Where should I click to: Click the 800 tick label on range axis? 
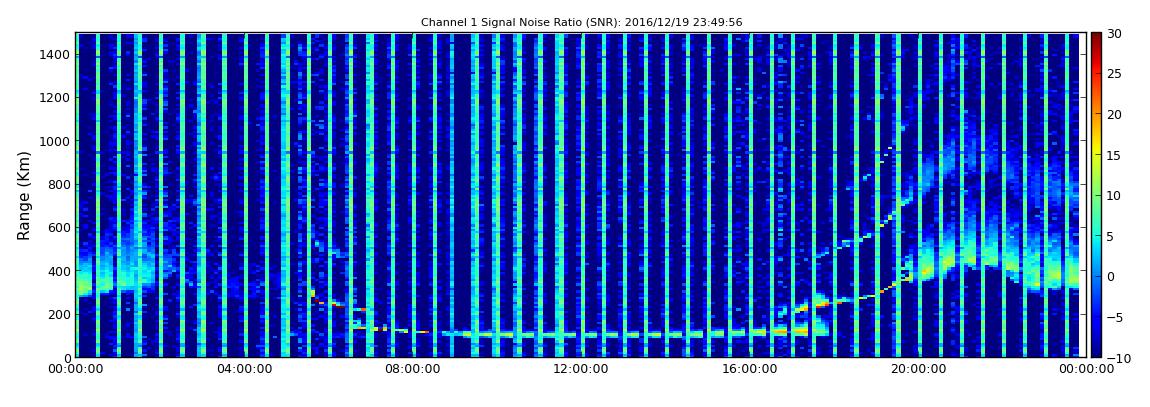click(59, 184)
